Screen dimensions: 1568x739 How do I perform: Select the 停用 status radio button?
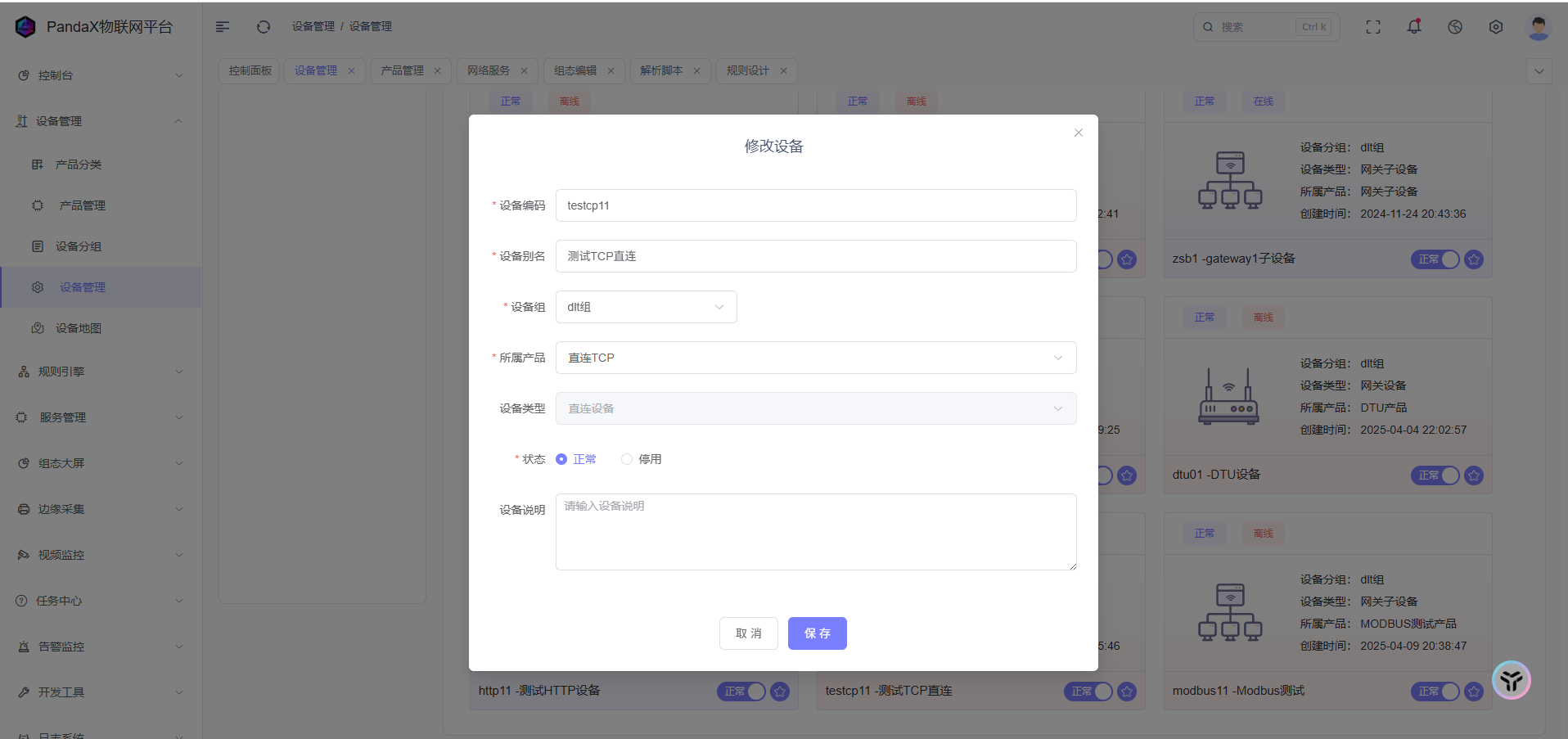[x=627, y=459]
